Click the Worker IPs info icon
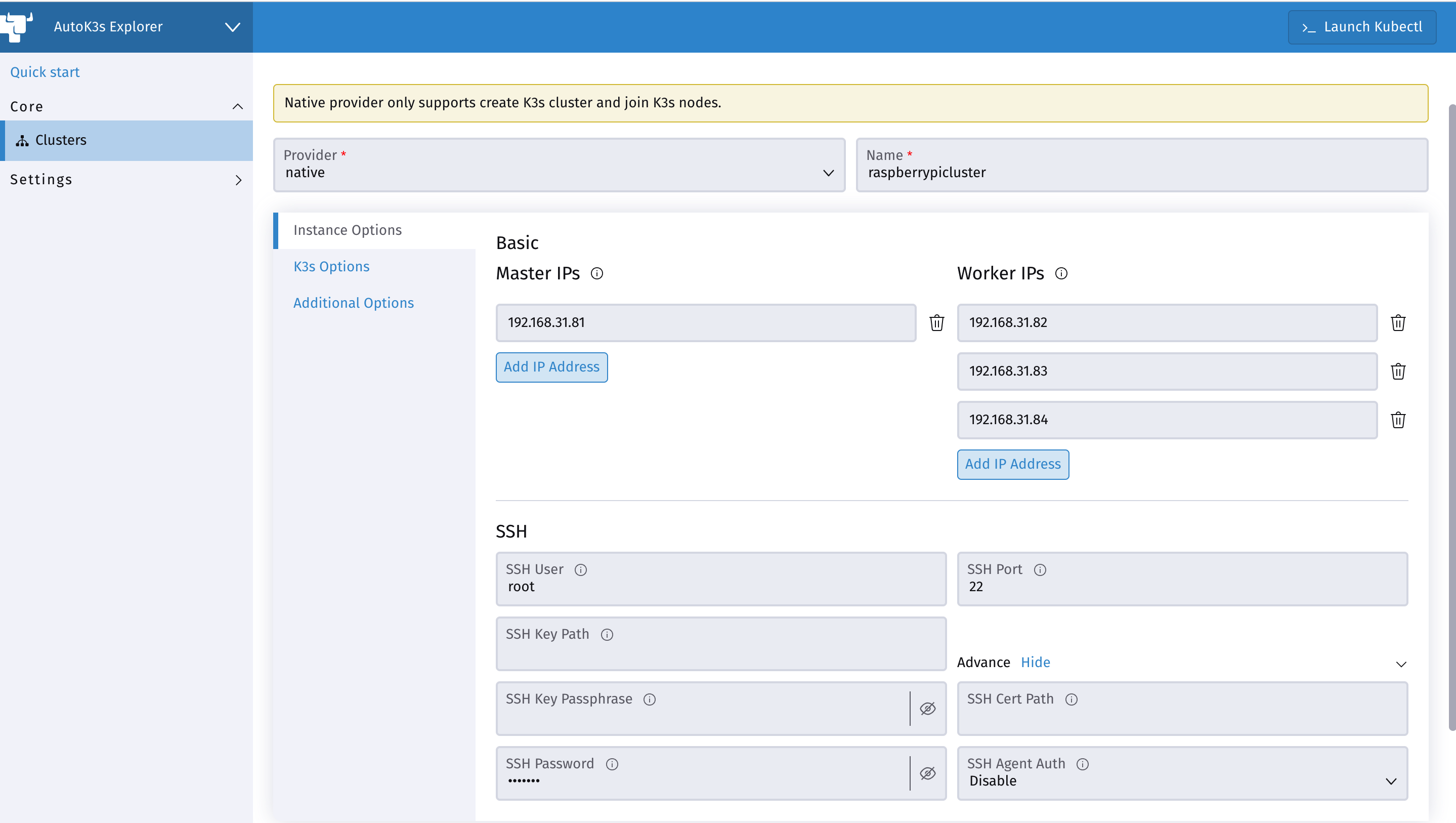The width and height of the screenshot is (1456, 823). click(x=1061, y=274)
